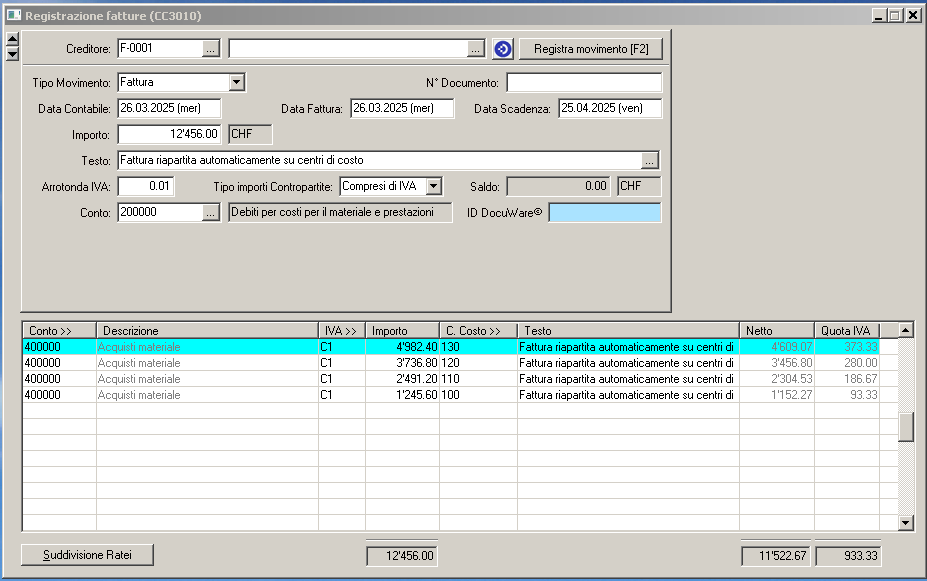
Task: Click the Conto >> column header
Action: tap(59, 331)
